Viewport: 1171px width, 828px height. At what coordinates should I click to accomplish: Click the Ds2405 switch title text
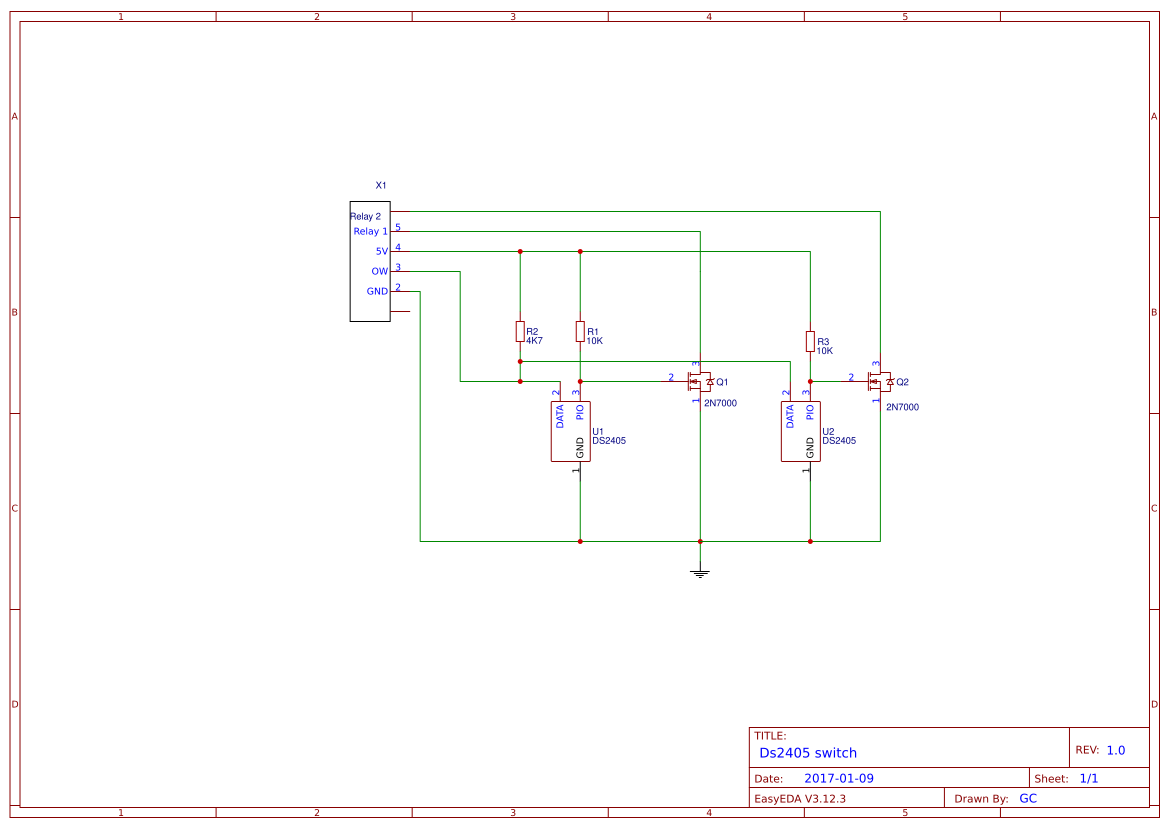click(808, 752)
